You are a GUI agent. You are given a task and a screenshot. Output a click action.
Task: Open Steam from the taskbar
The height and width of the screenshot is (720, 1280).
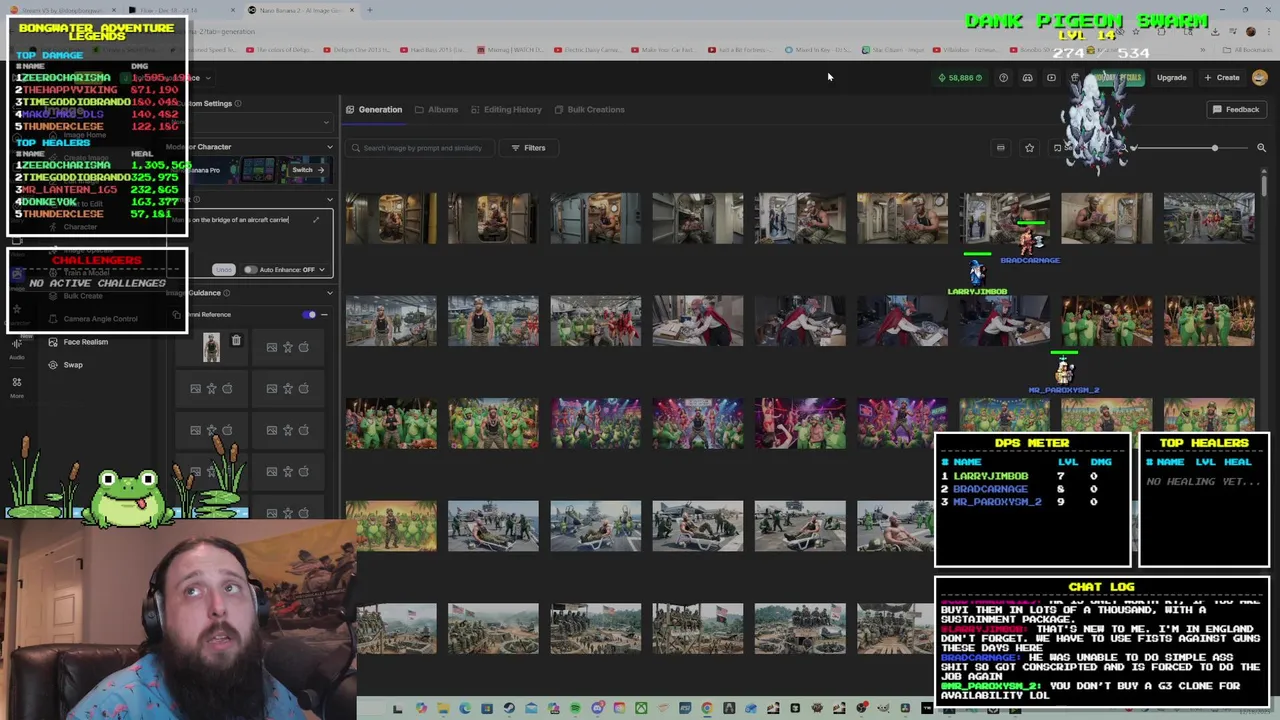[x=509, y=709]
